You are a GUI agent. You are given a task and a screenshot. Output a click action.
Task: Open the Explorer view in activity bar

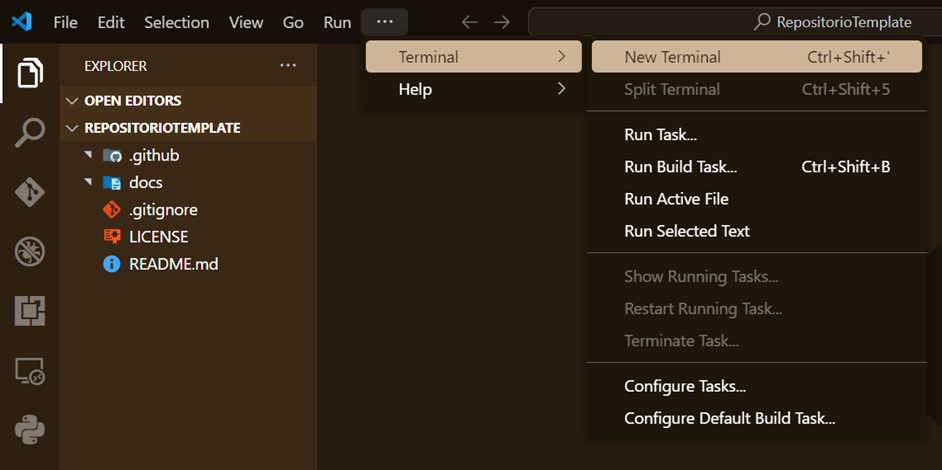pyautogui.click(x=29, y=73)
